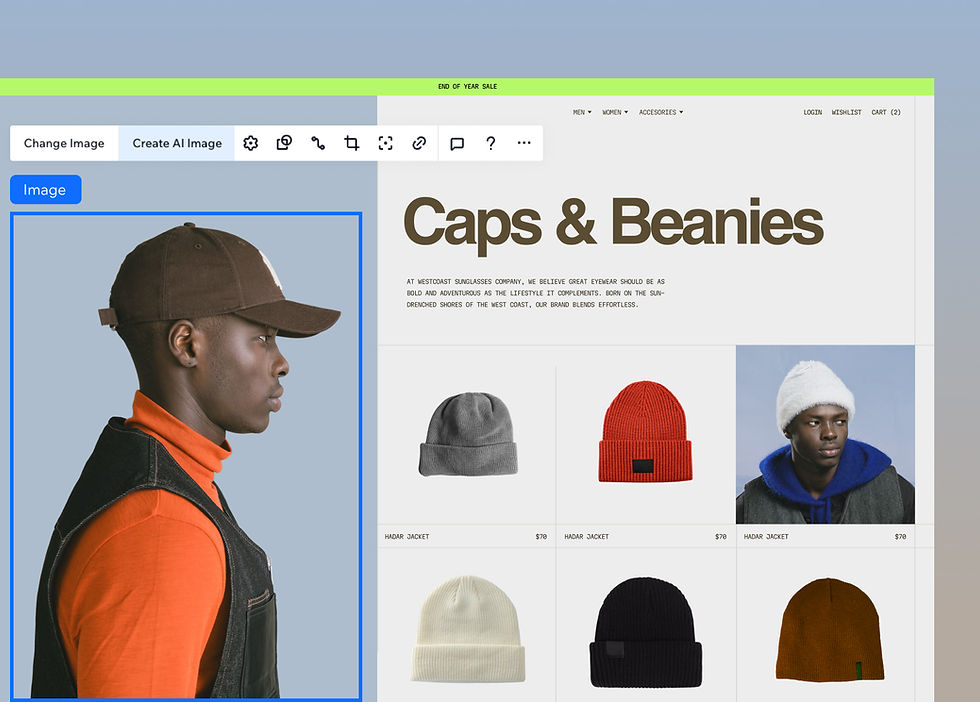
Task: Open Help via the question mark icon
Action: click(490, 143)
